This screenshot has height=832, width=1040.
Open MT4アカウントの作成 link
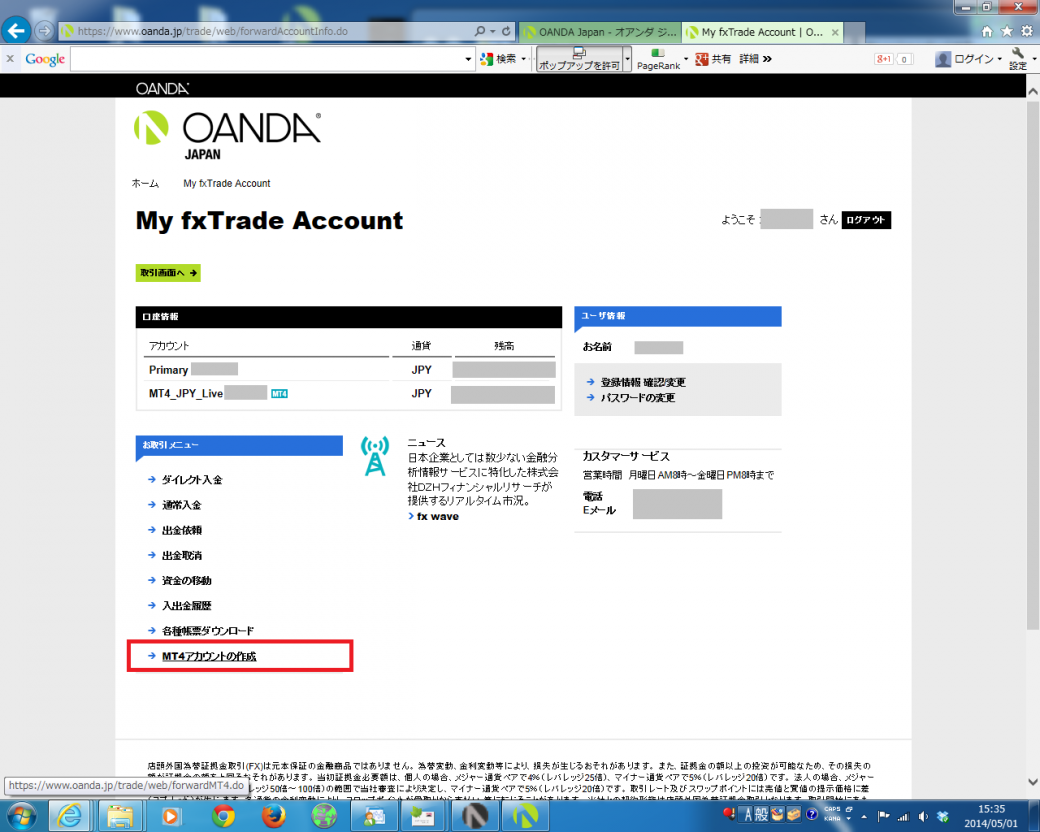pyautogui.click(x=209, y=656)
